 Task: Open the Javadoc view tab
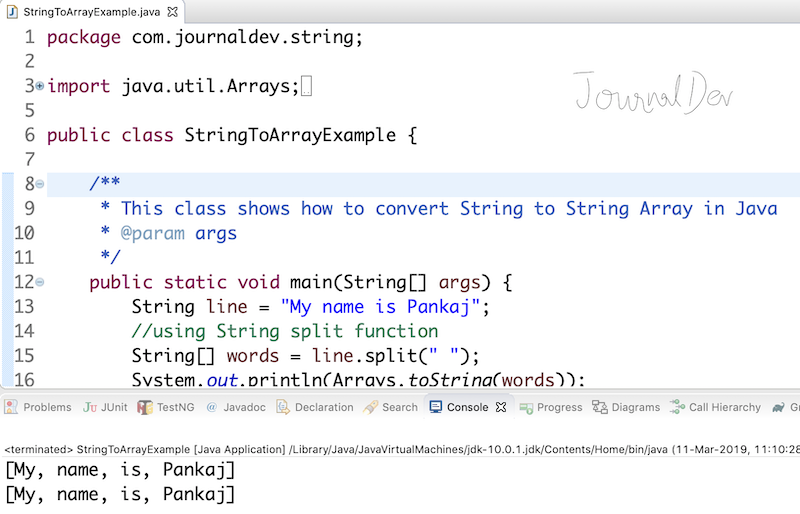(x=236, y=407)
